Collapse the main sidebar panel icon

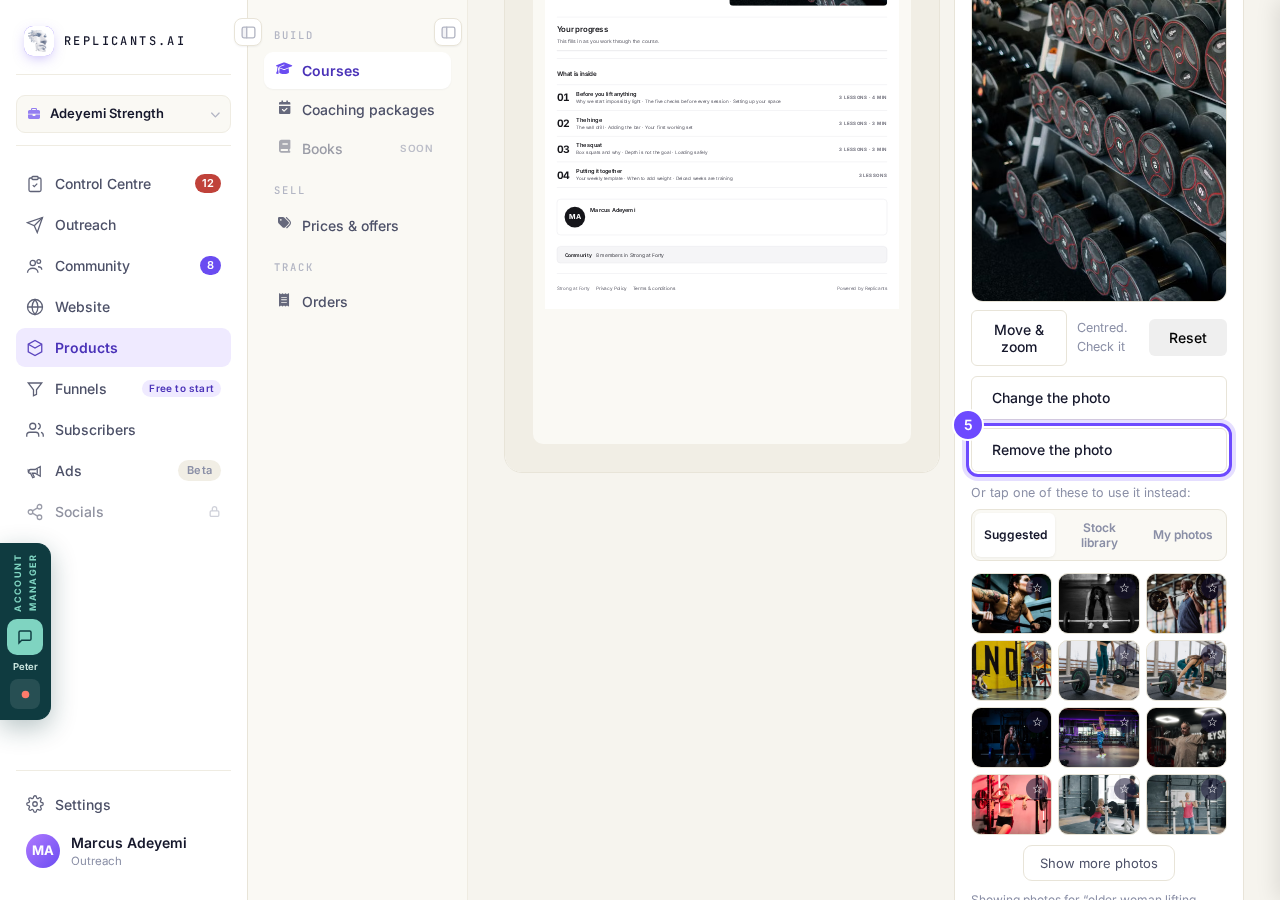coord(248,32)
